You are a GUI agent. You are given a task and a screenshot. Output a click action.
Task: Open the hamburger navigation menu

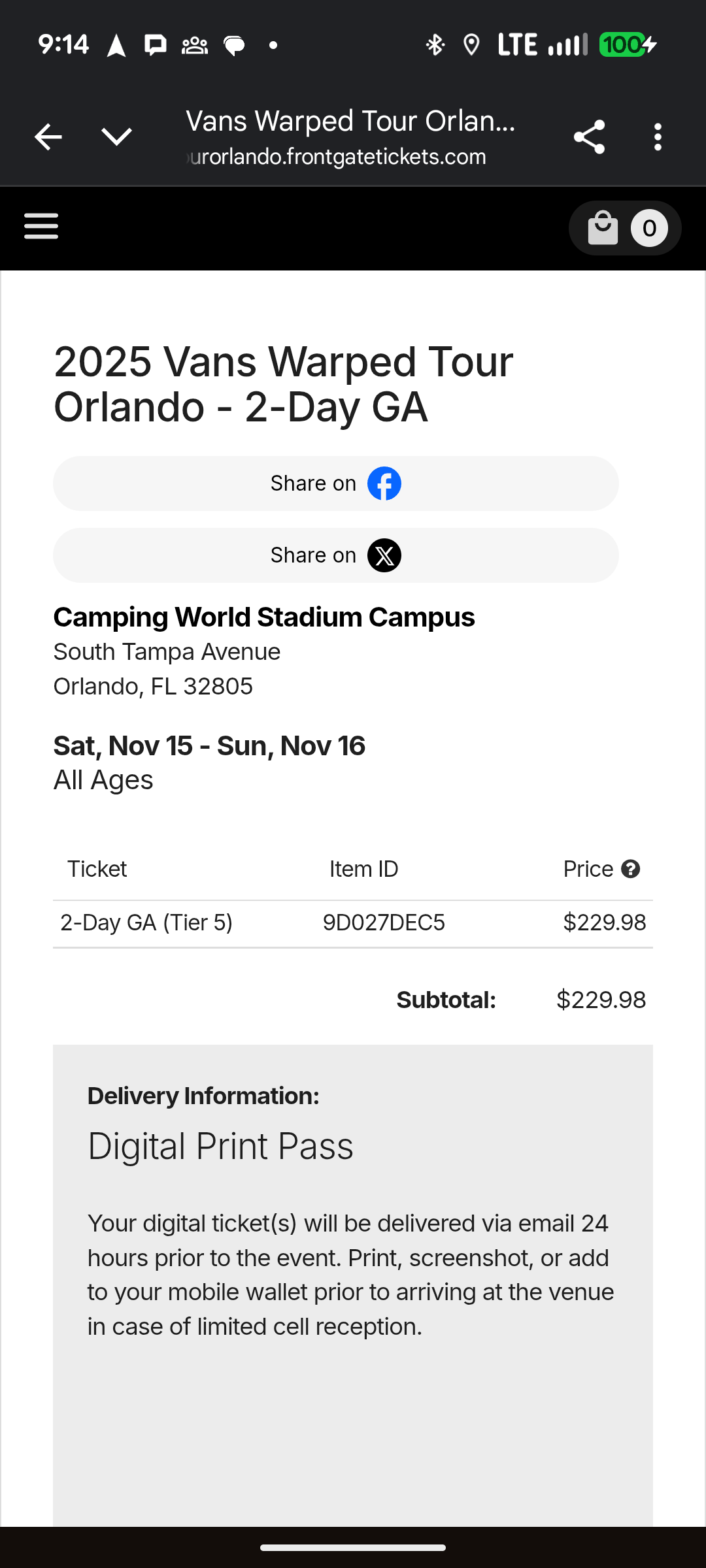pos(41,227)
